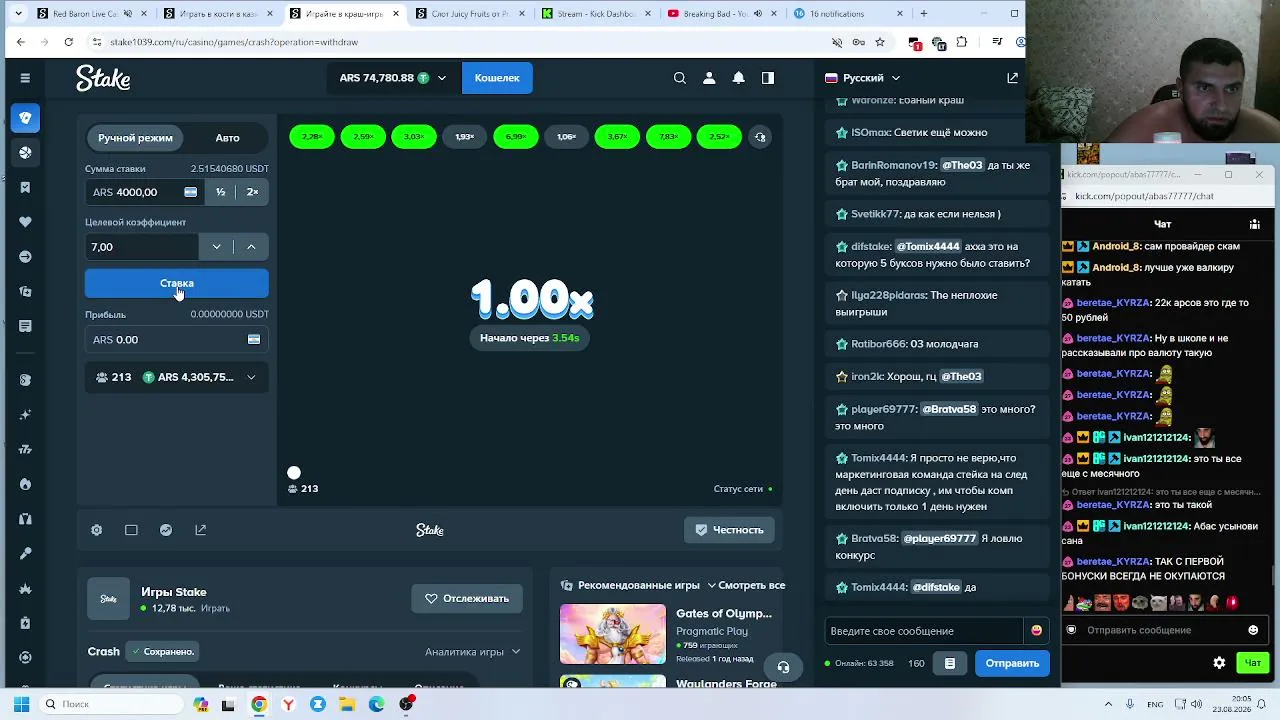Open the search magnifier in Stake header
The width and height of the screenshot is (1280, 720).
(680, 78)
